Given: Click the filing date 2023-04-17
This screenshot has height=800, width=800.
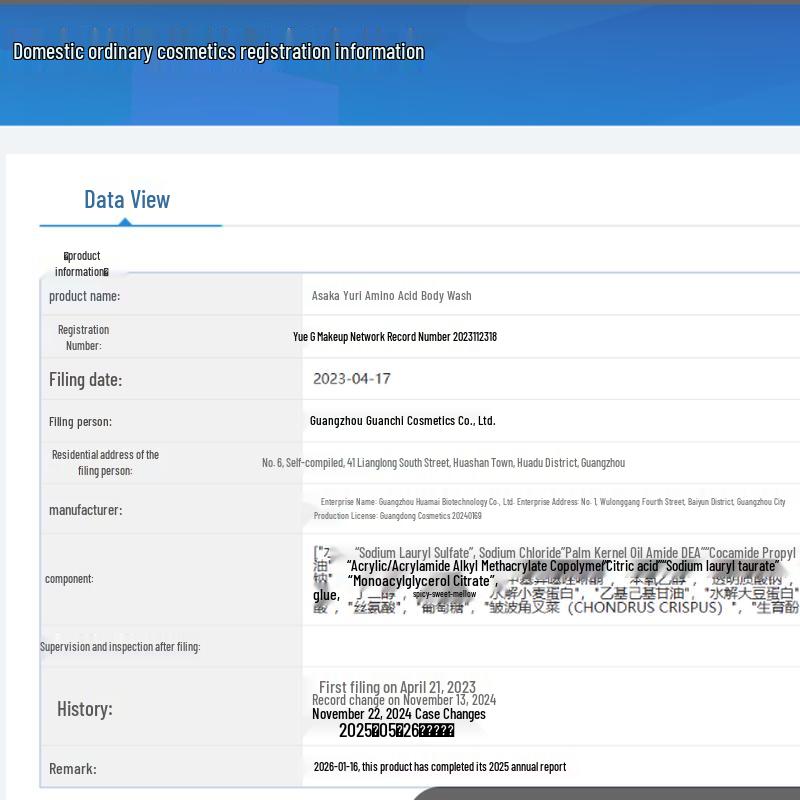Looking at the screenshot, I should pos(351,379).
